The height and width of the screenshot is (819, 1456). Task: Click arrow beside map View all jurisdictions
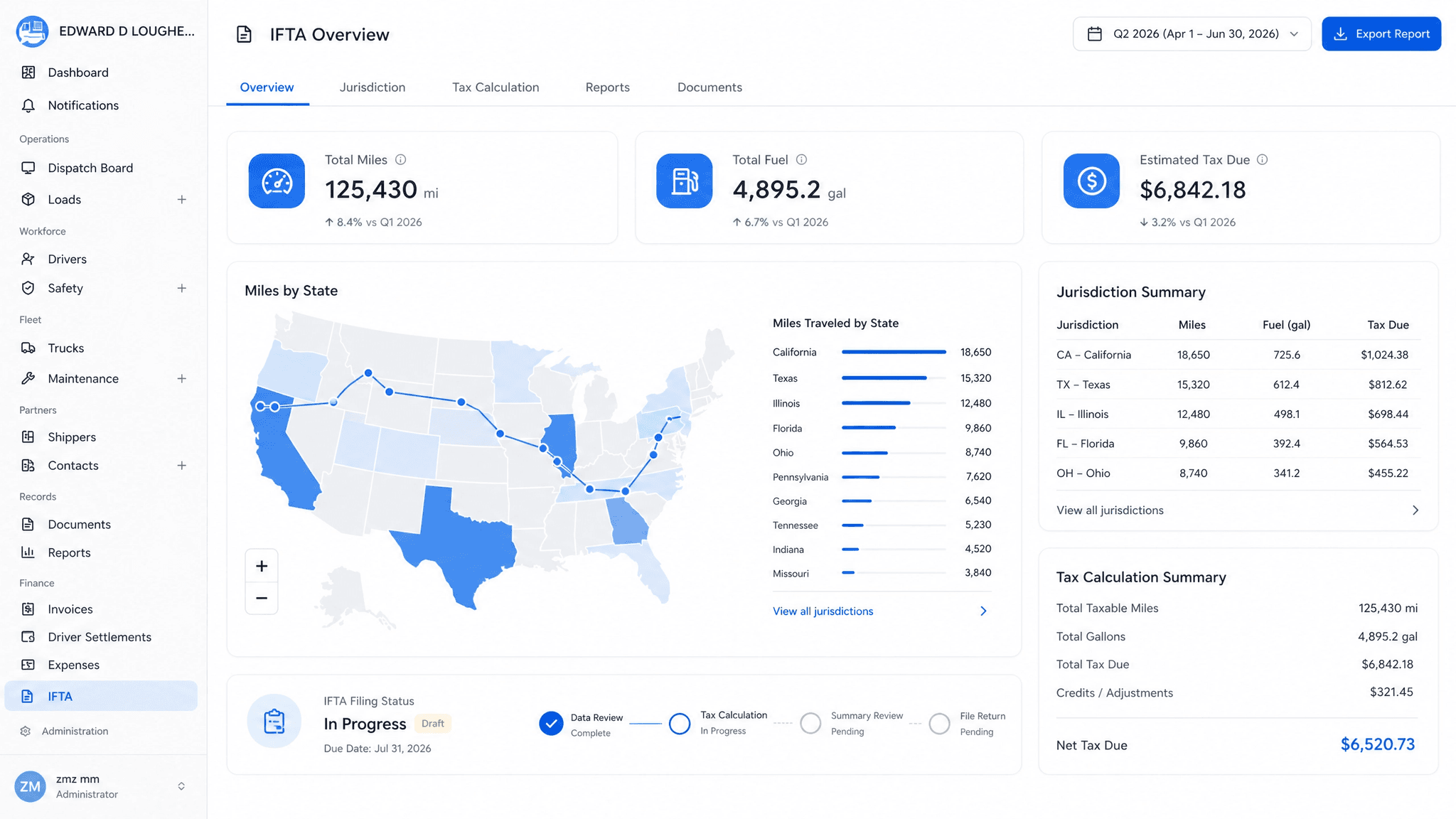(983, 611)
